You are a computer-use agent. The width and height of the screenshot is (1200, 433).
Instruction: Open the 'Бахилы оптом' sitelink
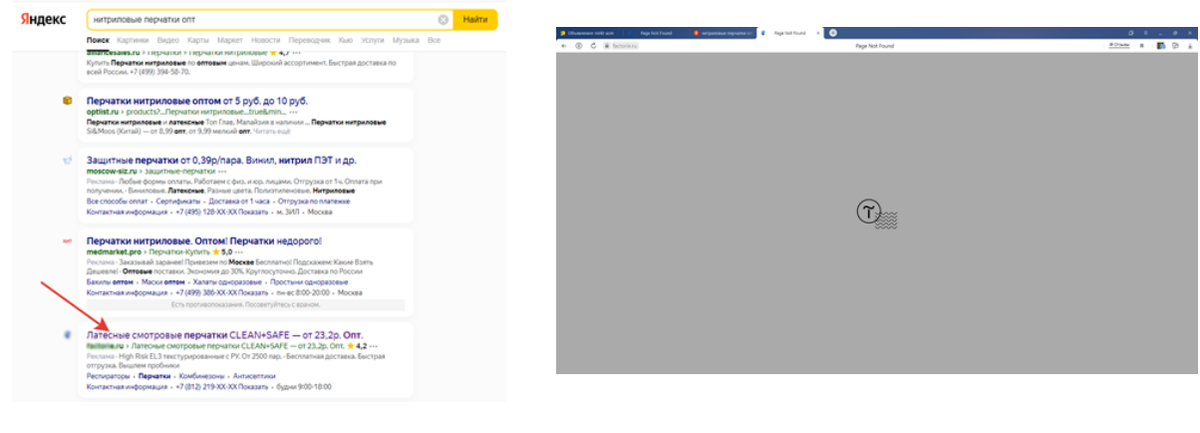pos(110,282)
